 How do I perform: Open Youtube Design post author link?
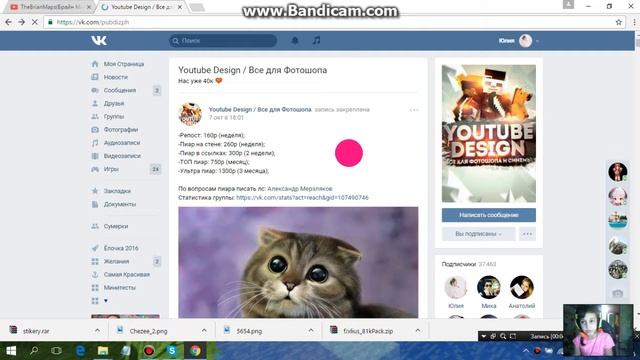click(x=260, y=109)
